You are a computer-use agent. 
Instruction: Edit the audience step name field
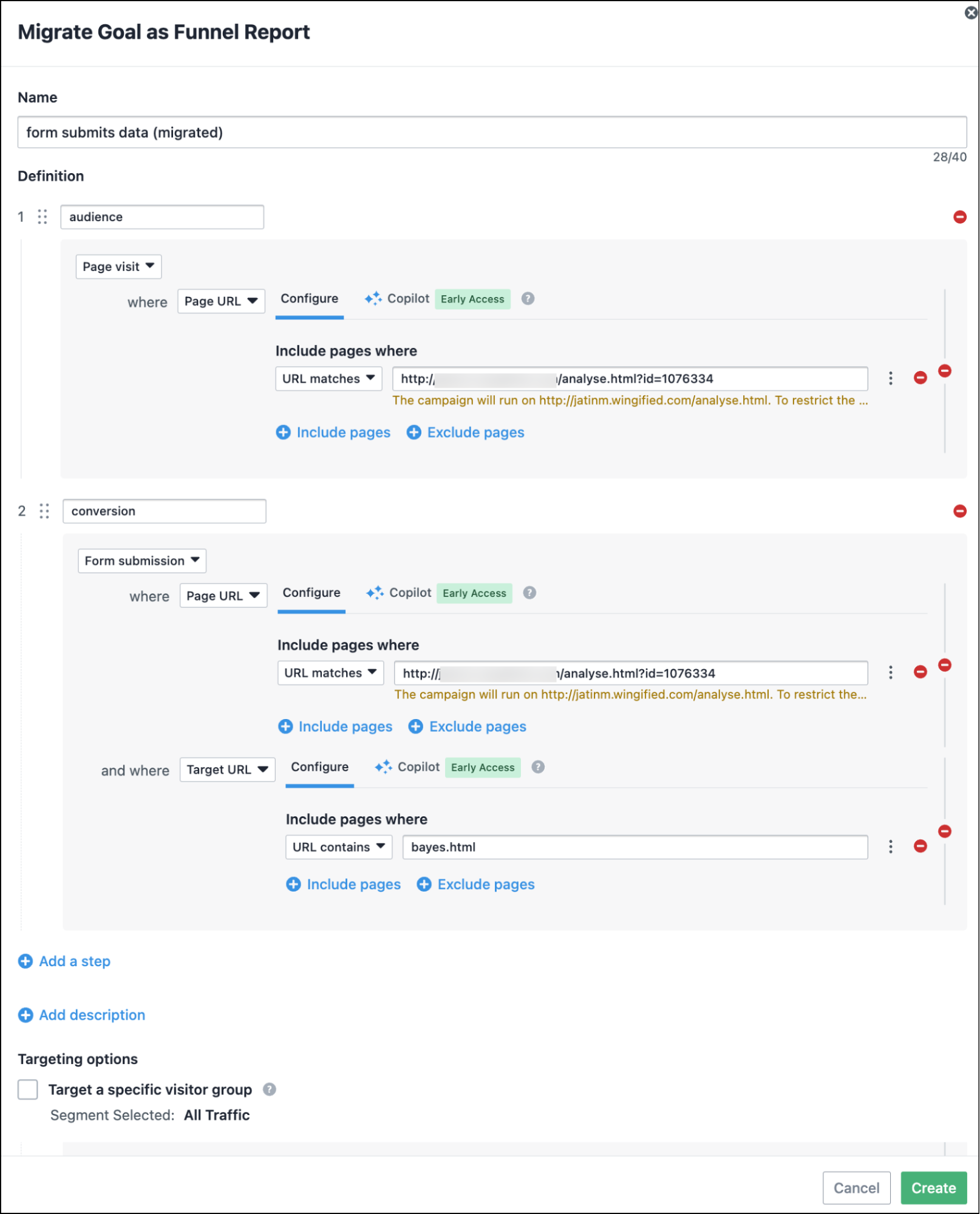click(162, 217)
